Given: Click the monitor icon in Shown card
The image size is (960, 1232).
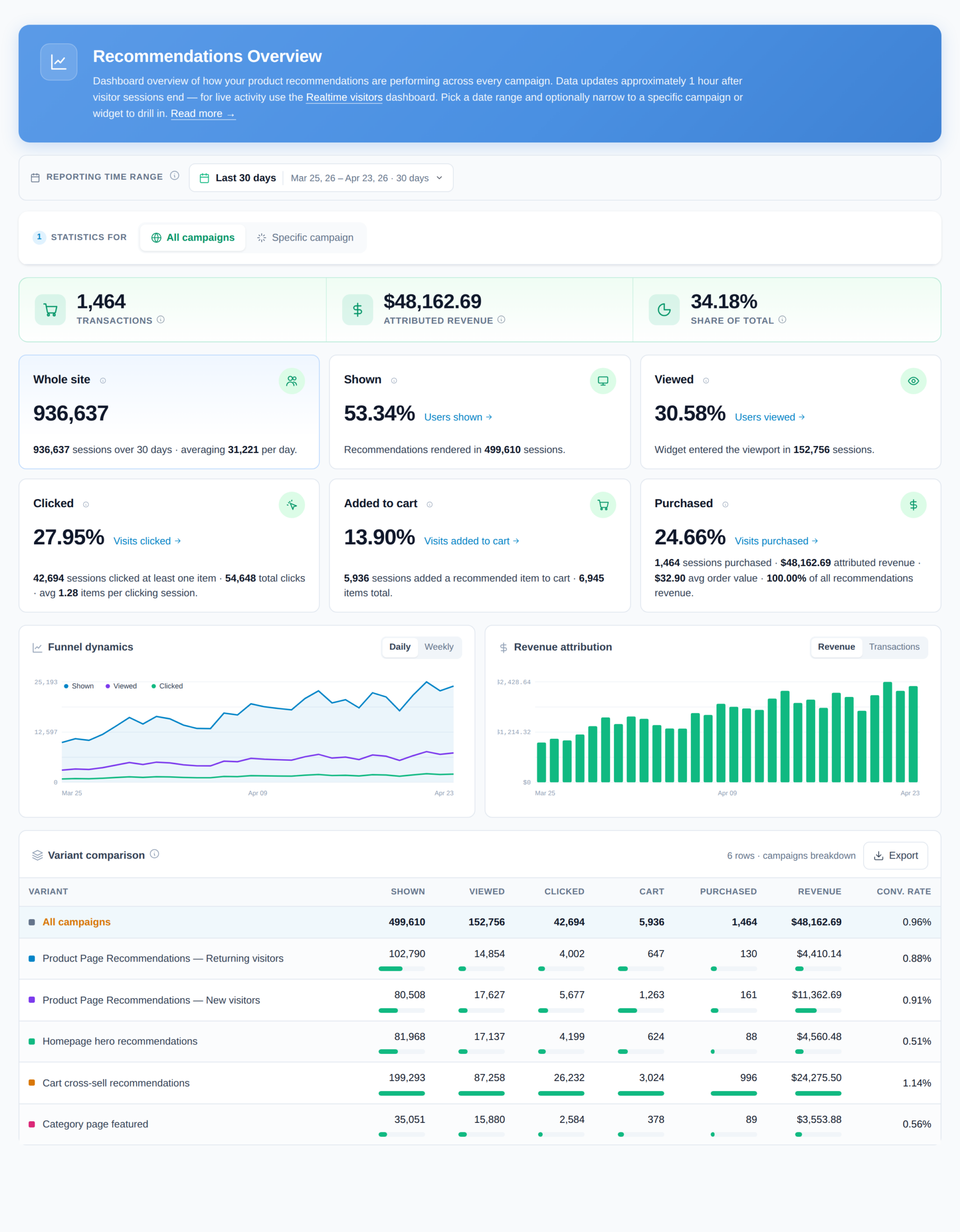Looking at the screenshot, I should [x=603, y=381].
